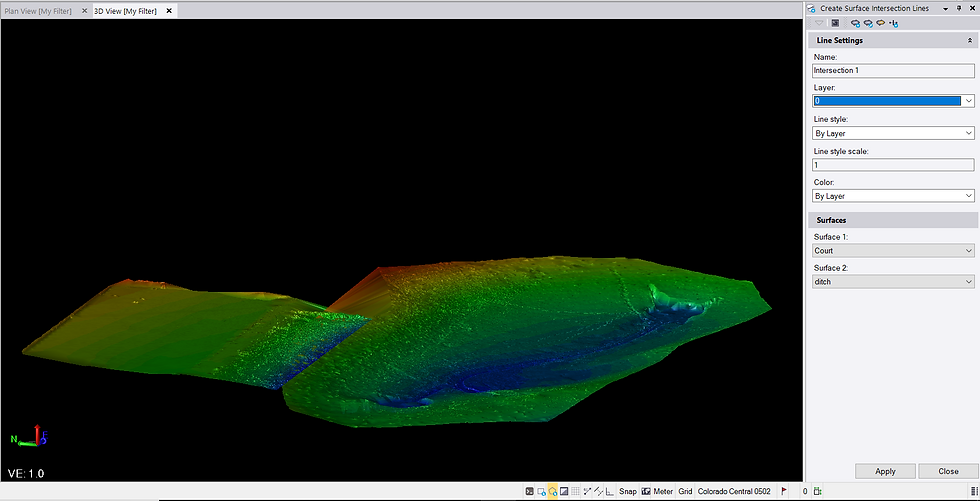Click the dark command pane icon in panel toolbar
The width and height of the screenshot is (980, 501).
pyautogui.click(x=835, y=23)
